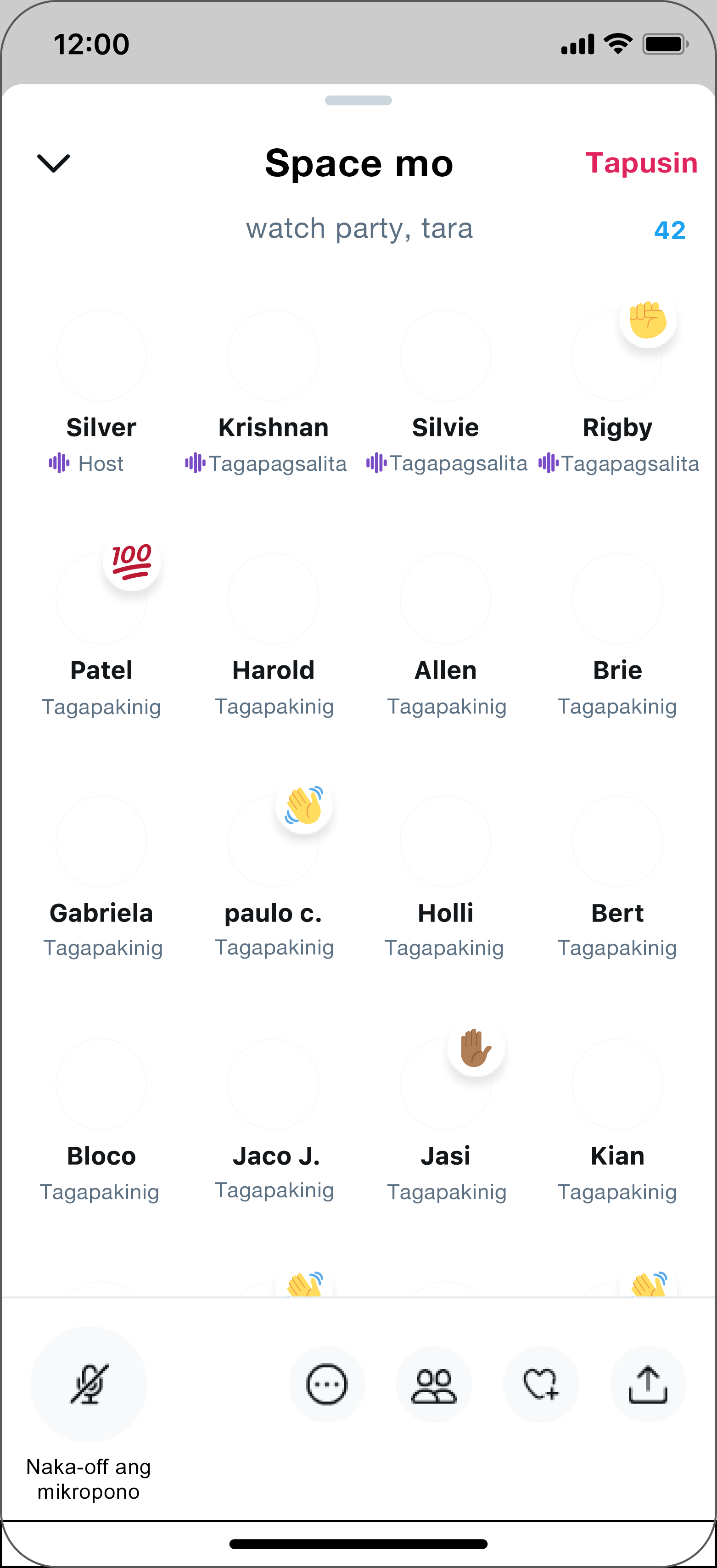Click the 100 emoji on Patel
Image resolution: width=717 pixels, height=1568 pixels.
[x=132, y=561]
